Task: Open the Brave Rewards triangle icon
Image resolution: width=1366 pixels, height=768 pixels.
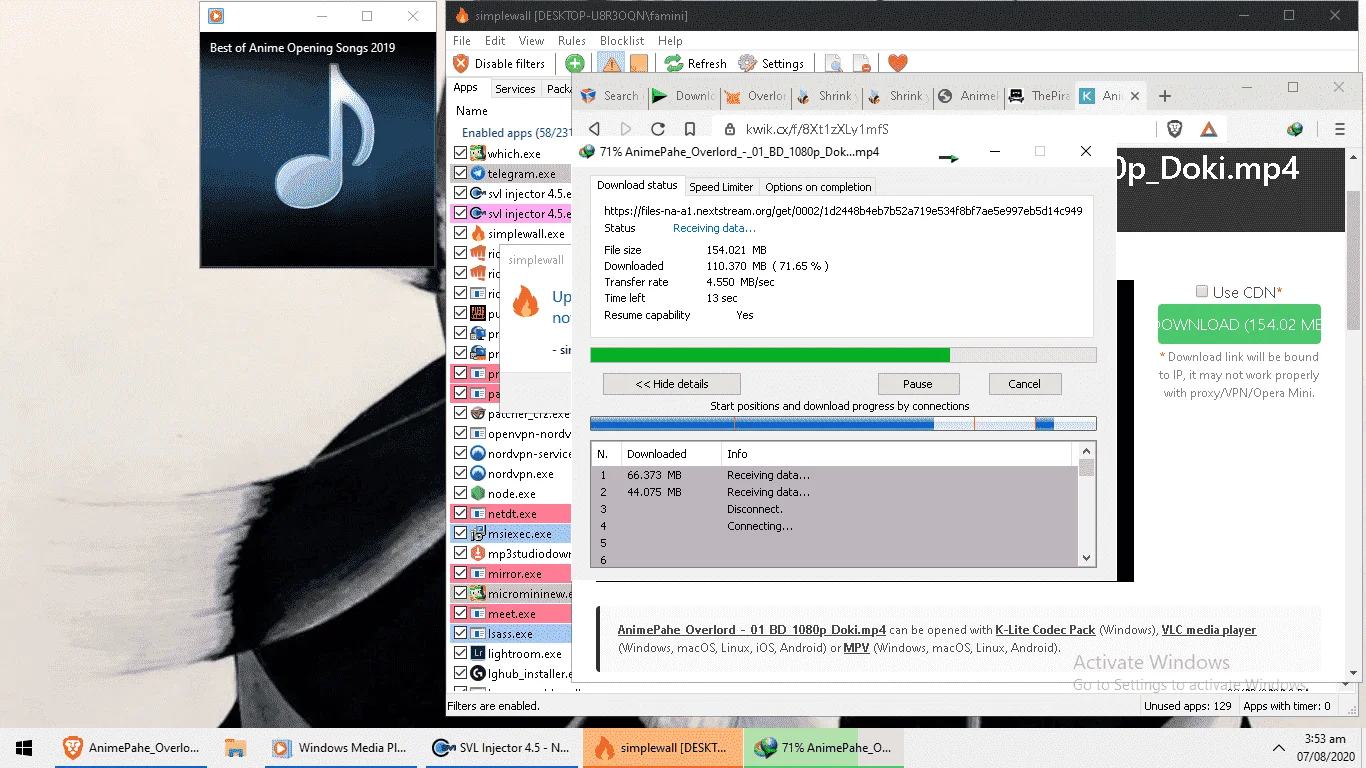Action: coord(1208,129)
